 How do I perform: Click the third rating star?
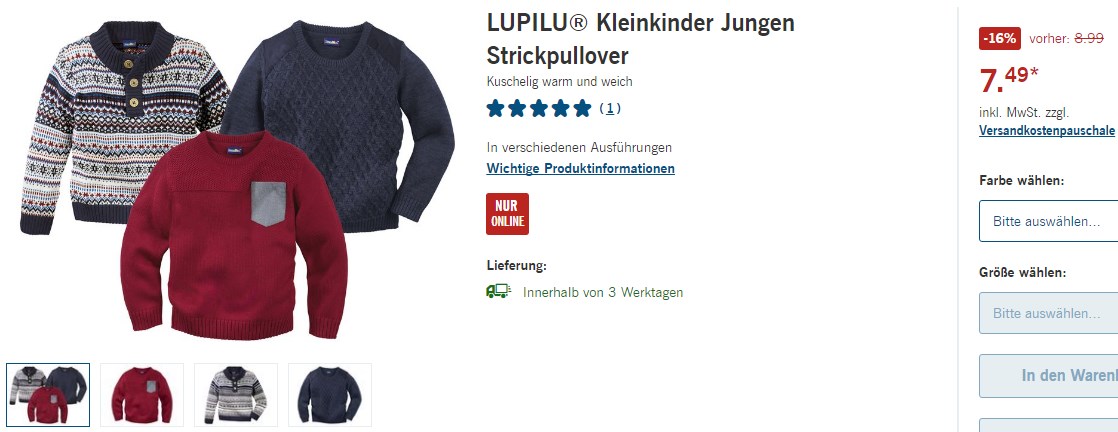coord(539,108)
